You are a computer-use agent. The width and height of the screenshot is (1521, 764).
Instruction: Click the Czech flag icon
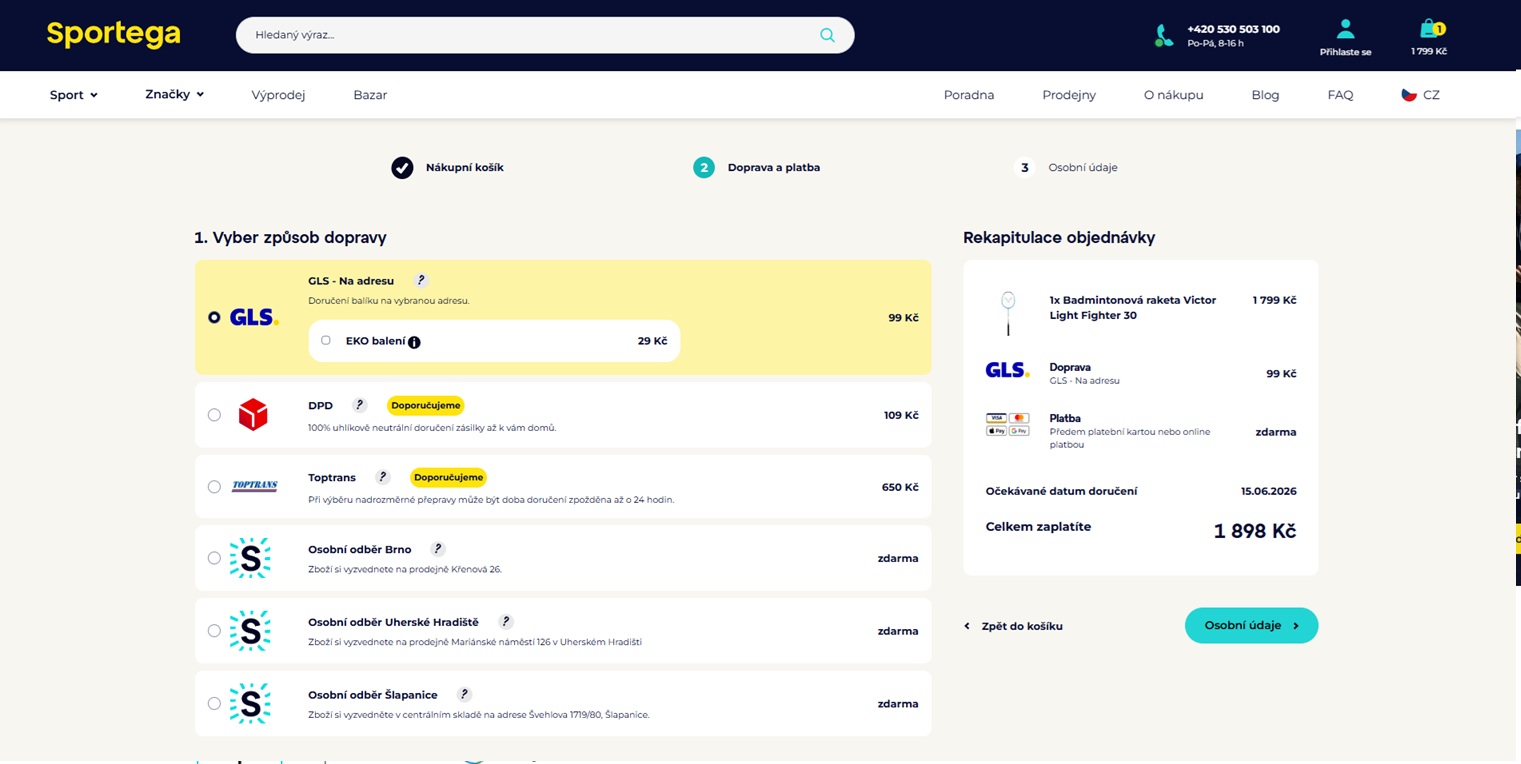[1409, 95]
